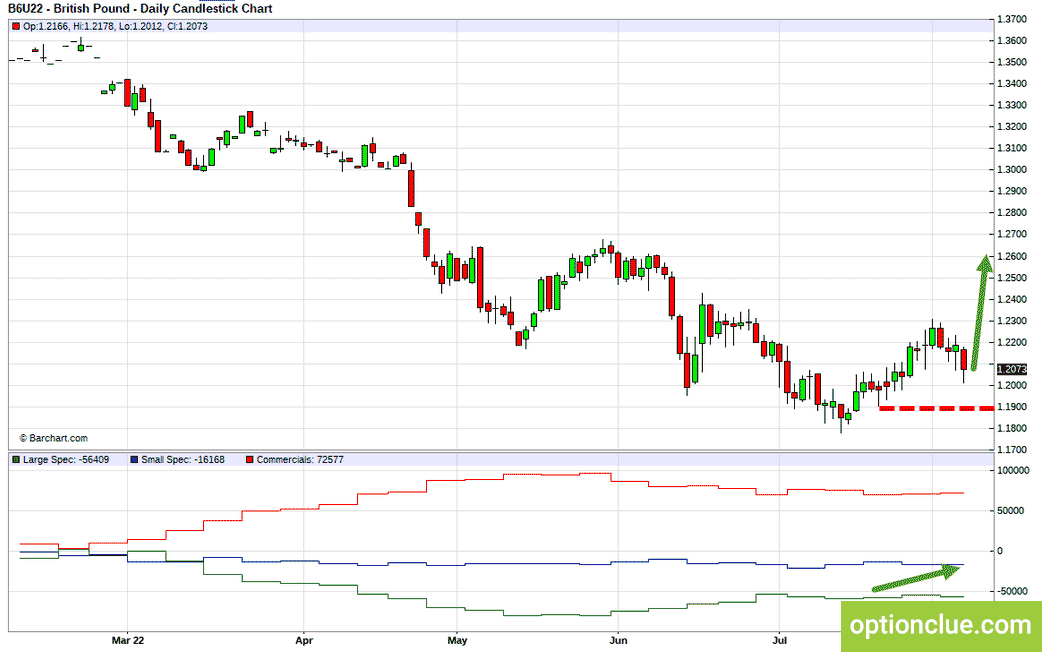Click the chart title B6U22 British Pound

pos(140,9)
